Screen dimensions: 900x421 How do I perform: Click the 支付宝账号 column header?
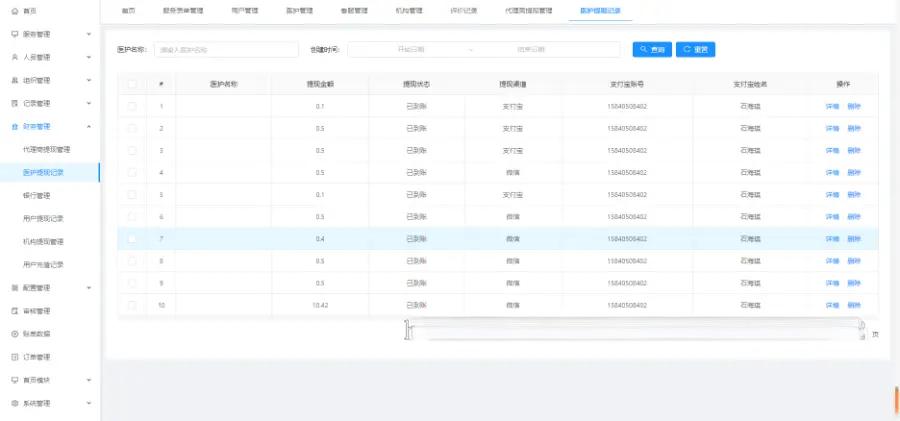pyautogui.click(x=627, y=84)
